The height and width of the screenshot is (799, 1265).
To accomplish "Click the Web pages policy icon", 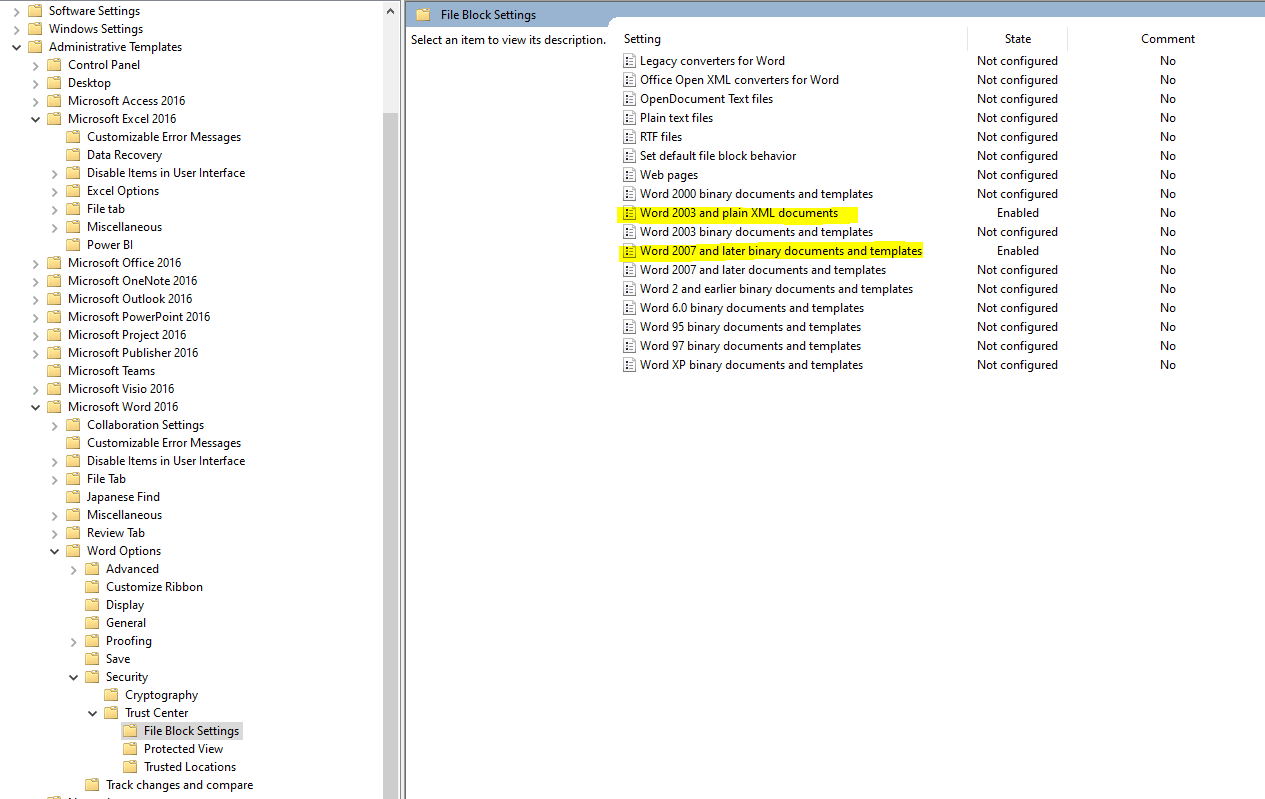I will coord(629,175).
